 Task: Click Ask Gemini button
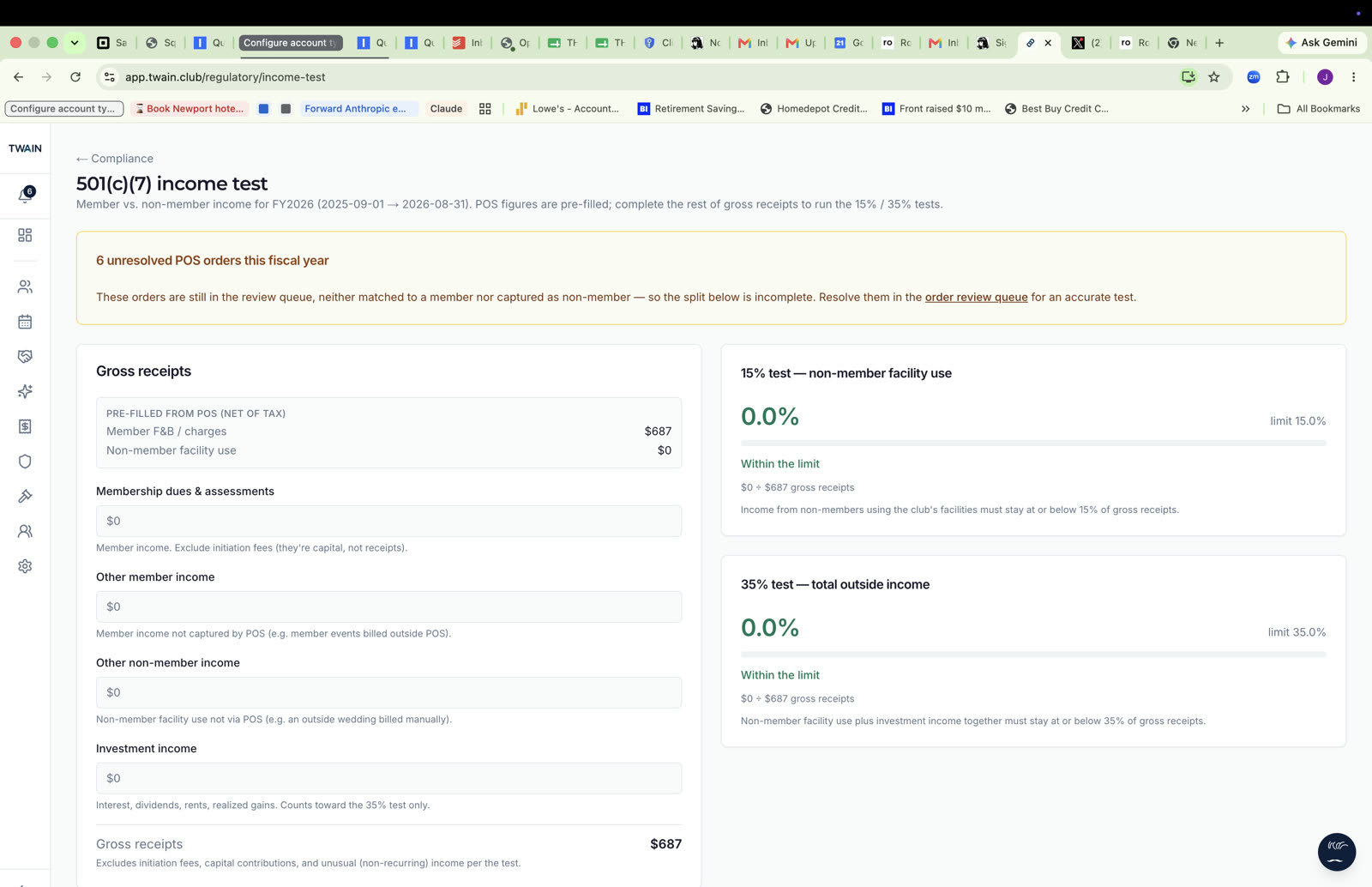point(1321,43)
